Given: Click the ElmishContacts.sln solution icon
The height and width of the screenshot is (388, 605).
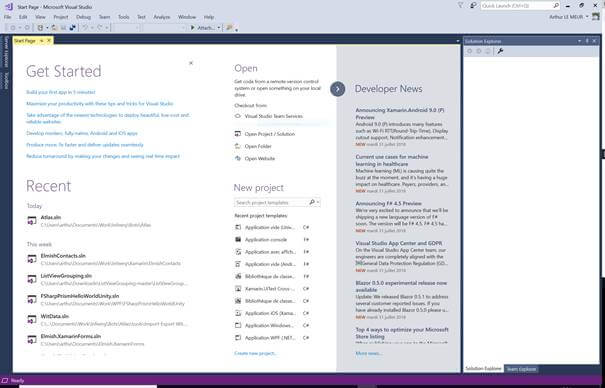Looking at the screenshot, I should tap(32, 259).
